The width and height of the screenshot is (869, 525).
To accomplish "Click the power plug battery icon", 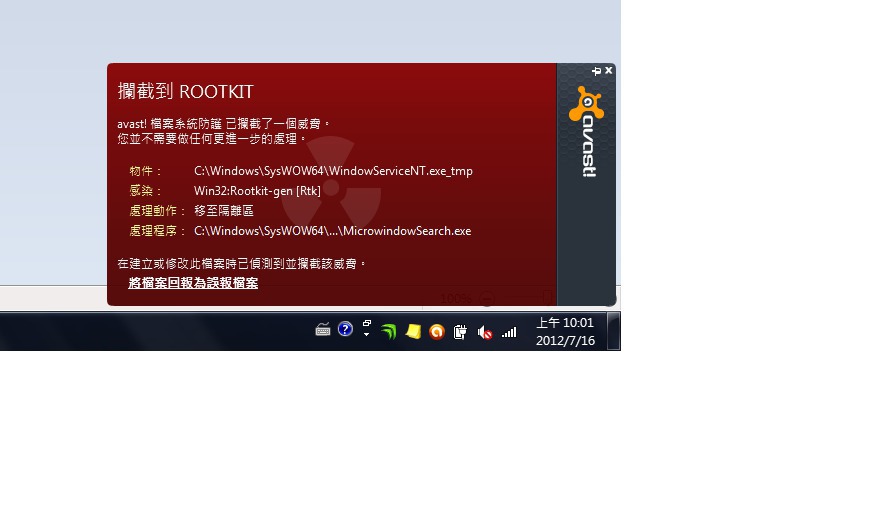I will pos(460,332).
